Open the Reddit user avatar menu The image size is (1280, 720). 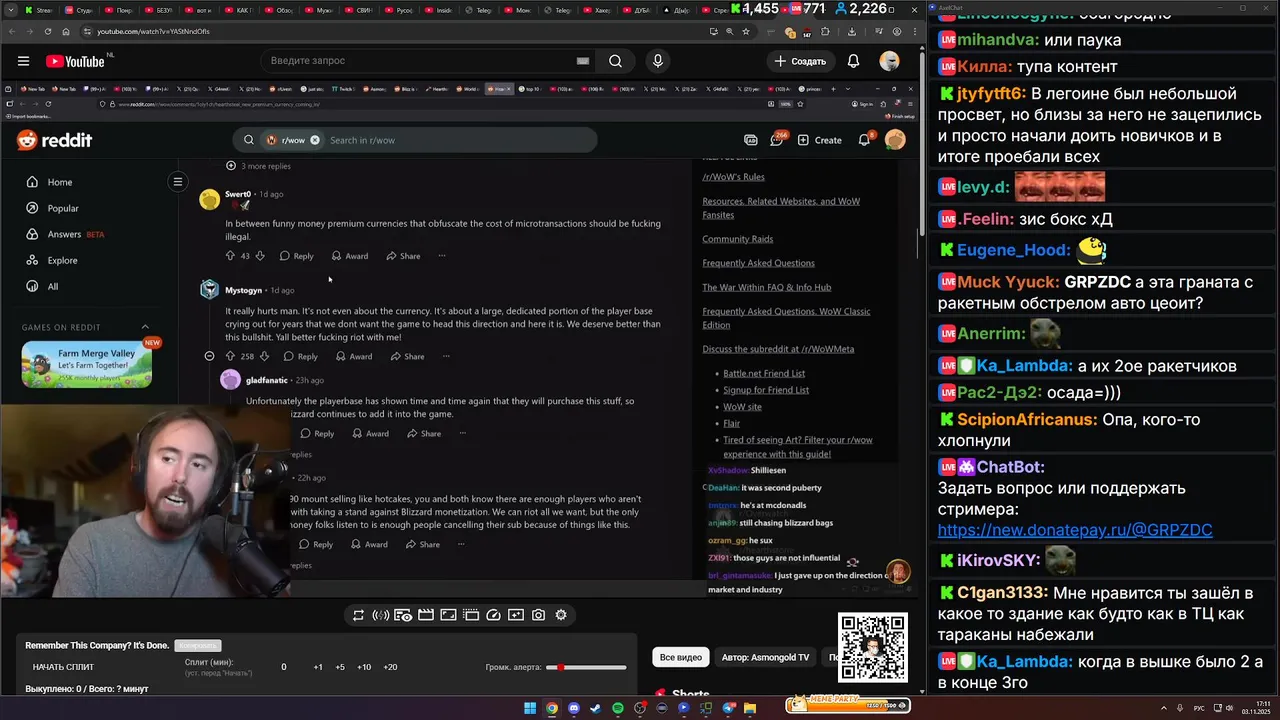895,140
